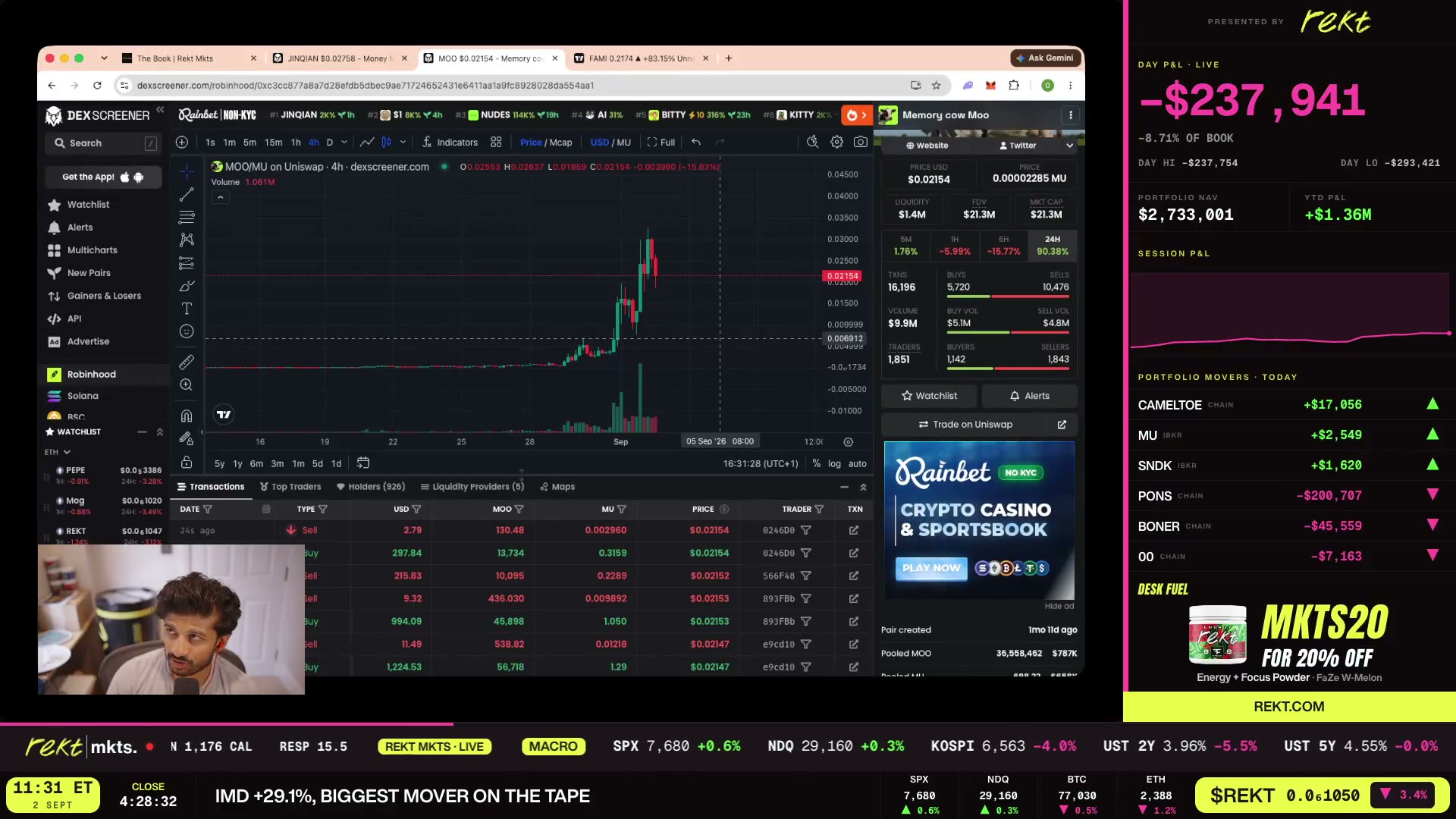This screenshot has height=819, width=1456.
Task: Expand the socials chevron next to Twitter
Action: coord(1070,146)
